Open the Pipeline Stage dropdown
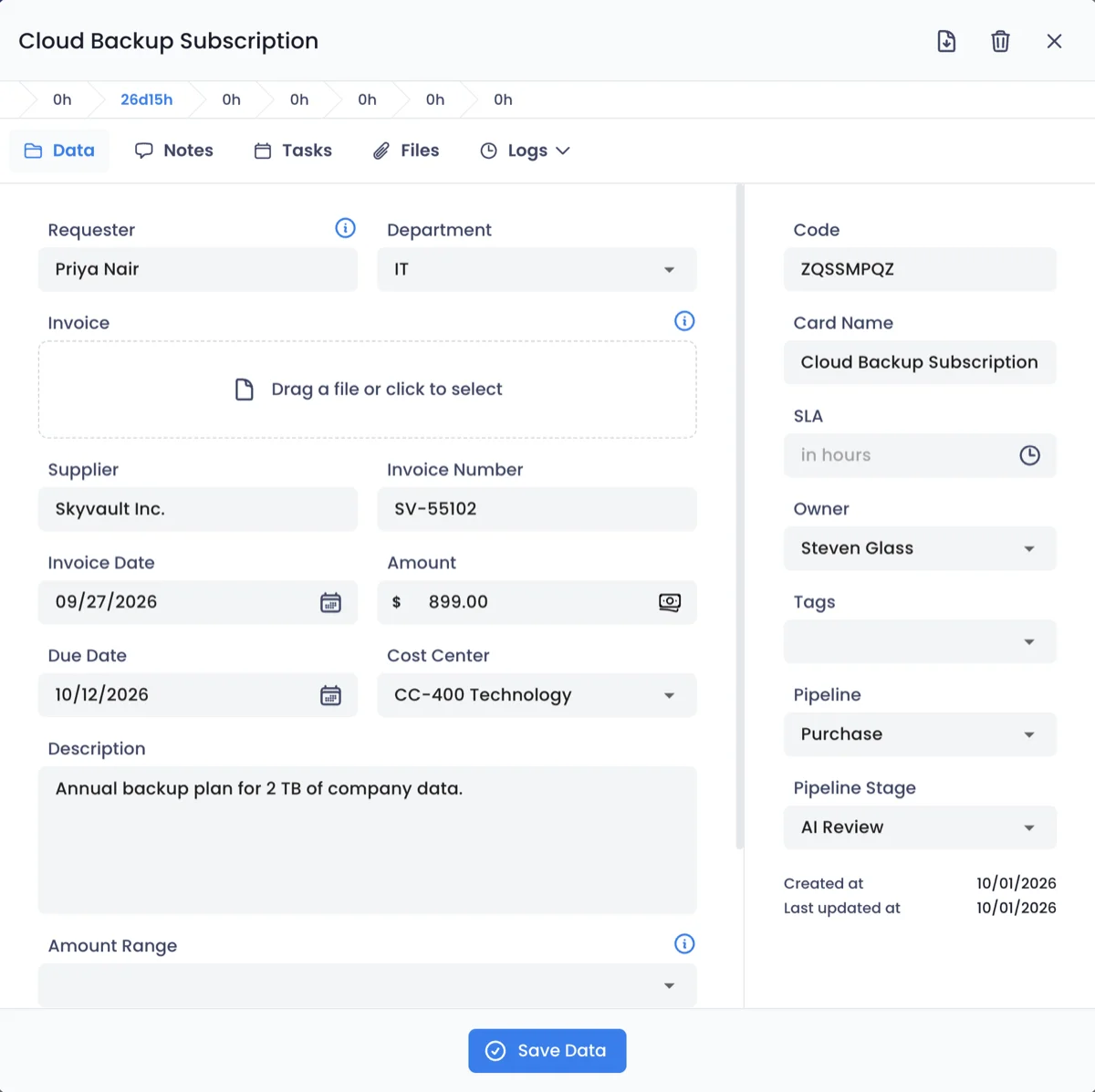The image size is (1095, 1092). [x=920, y=827]
